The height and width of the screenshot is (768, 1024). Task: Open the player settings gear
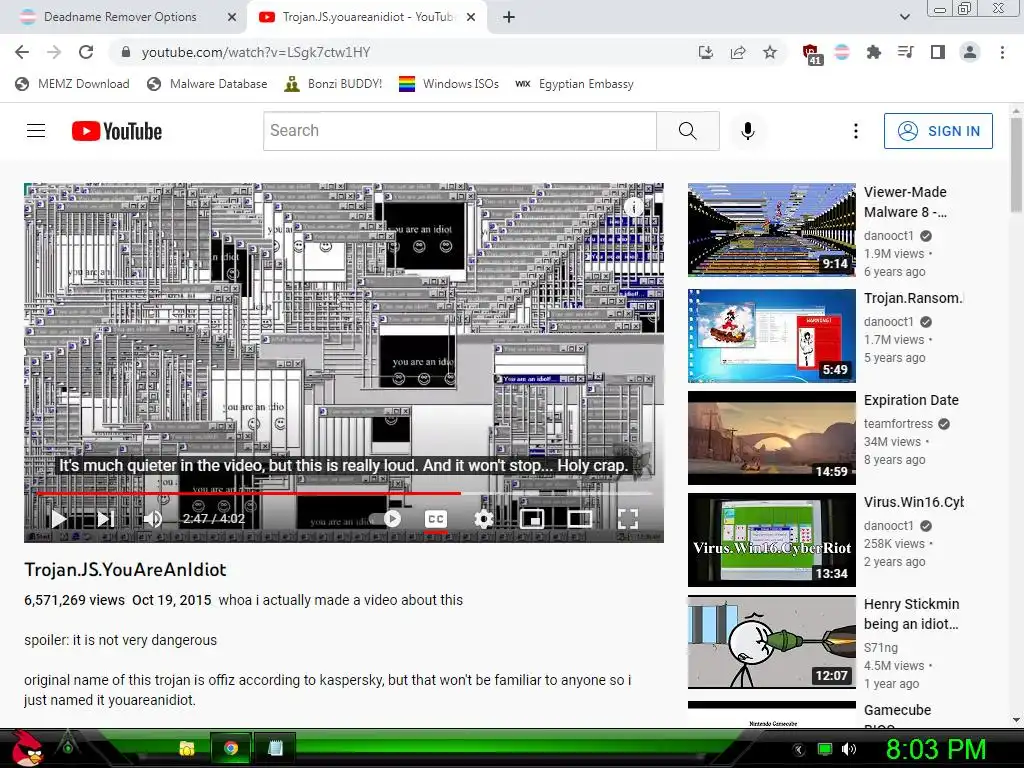coord(483,519)
